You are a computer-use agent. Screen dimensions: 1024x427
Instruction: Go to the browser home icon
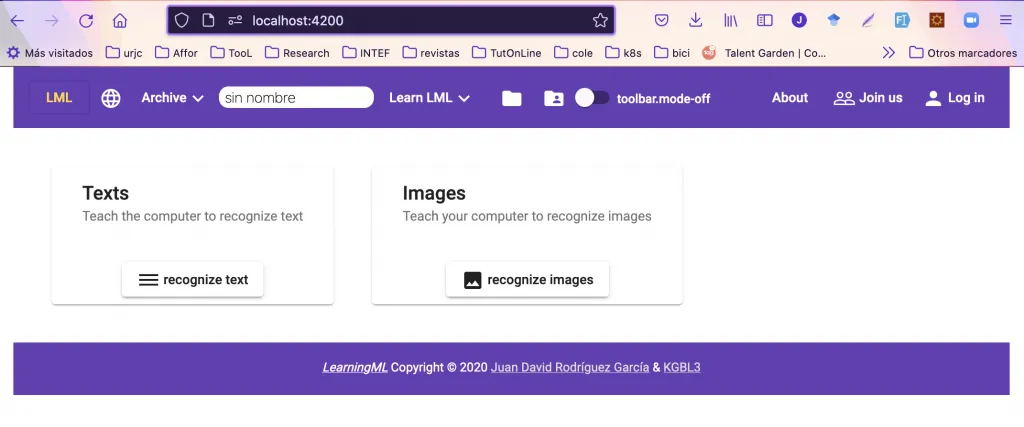pos(120,20)
